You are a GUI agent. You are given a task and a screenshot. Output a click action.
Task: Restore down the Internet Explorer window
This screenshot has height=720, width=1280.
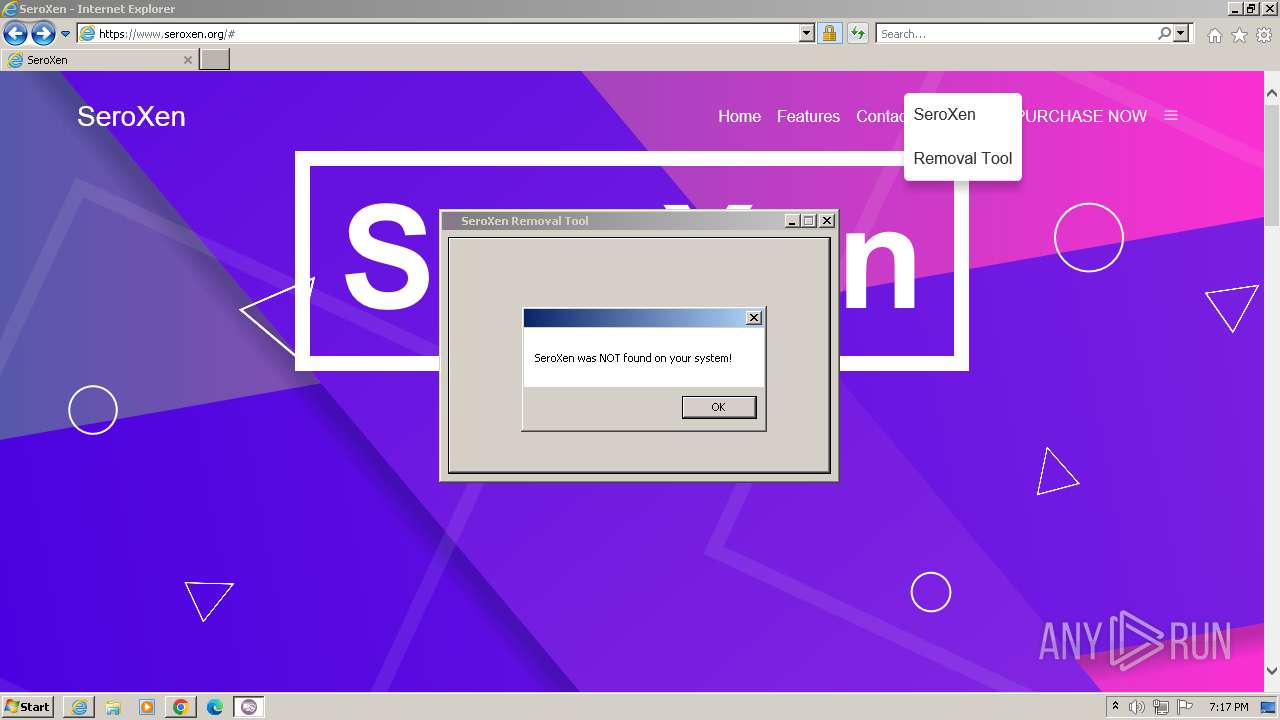[x=1251, y=9]
